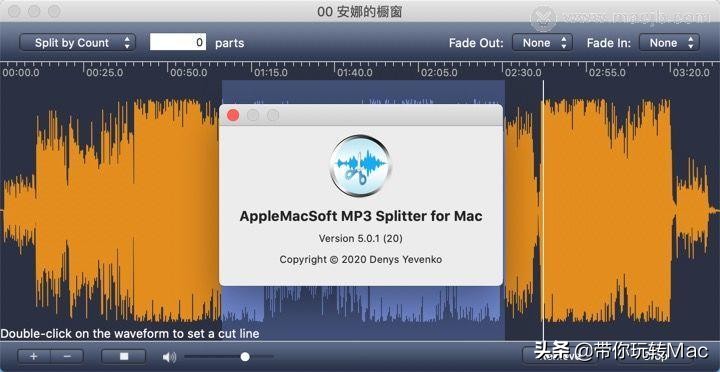
Task: Click the 'parts' label
Action: (230, 44)
